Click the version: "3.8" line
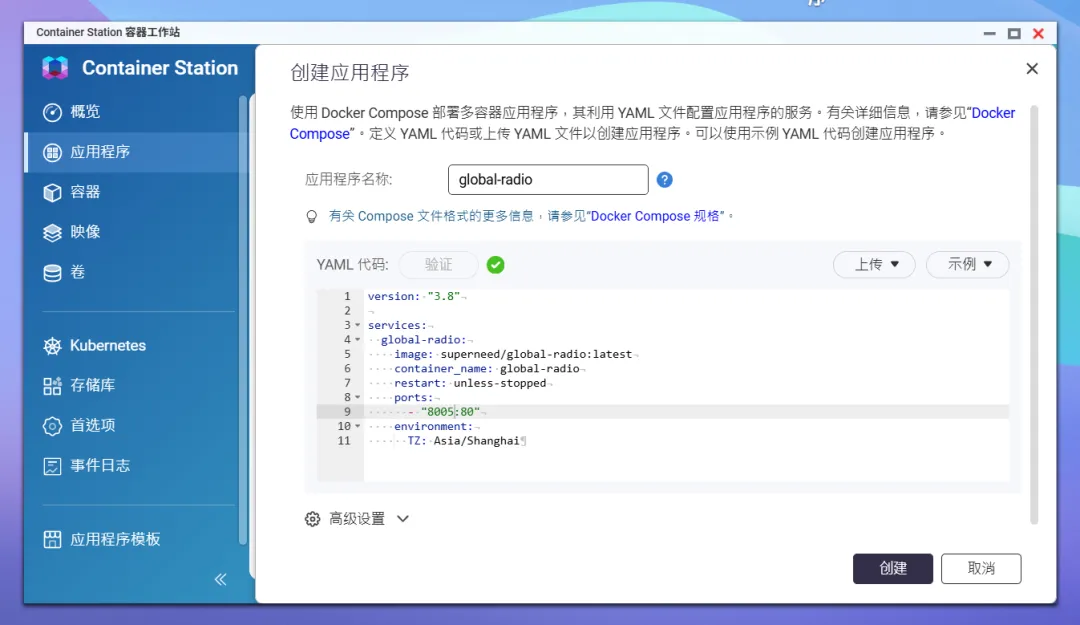This screenshot has width=1080, height=625. (413, 296)
